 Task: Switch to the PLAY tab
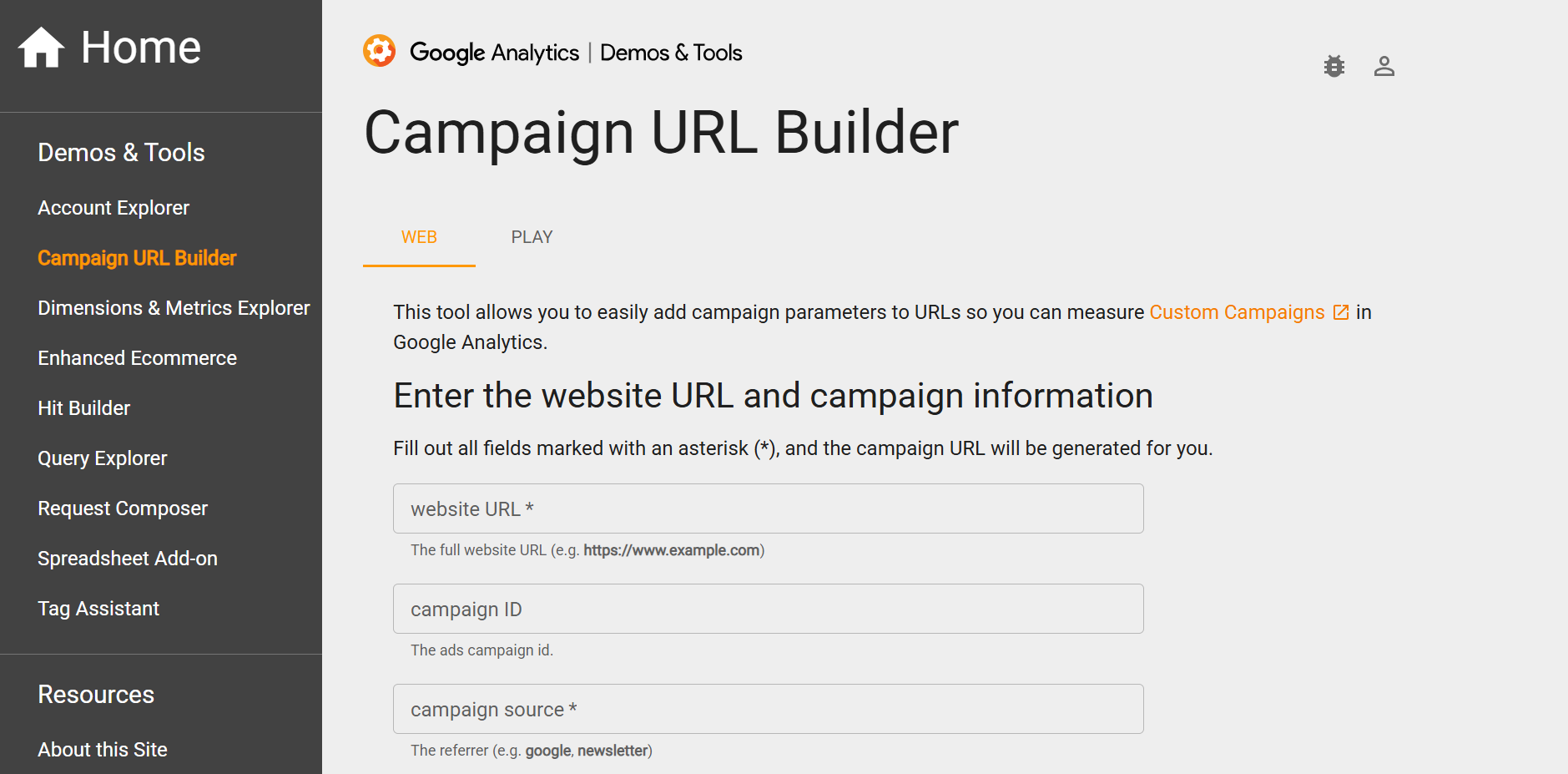click(532, 237)
